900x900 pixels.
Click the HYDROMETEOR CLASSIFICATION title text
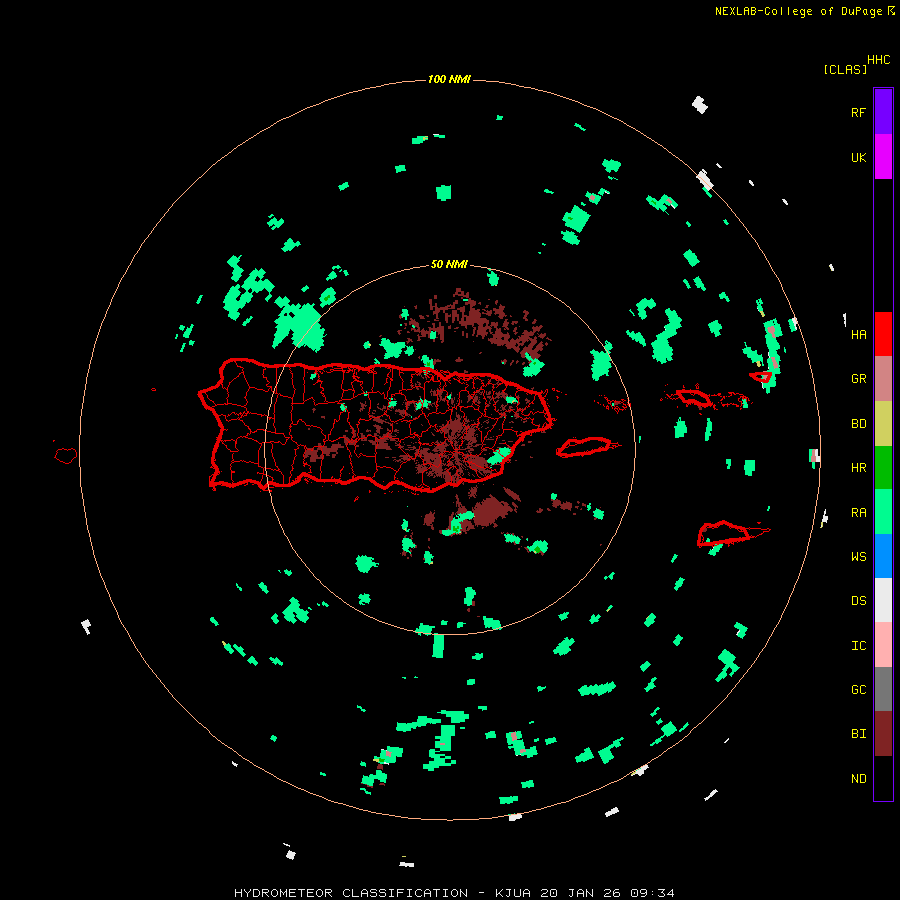pyautogui.click(x=351, y=893)
